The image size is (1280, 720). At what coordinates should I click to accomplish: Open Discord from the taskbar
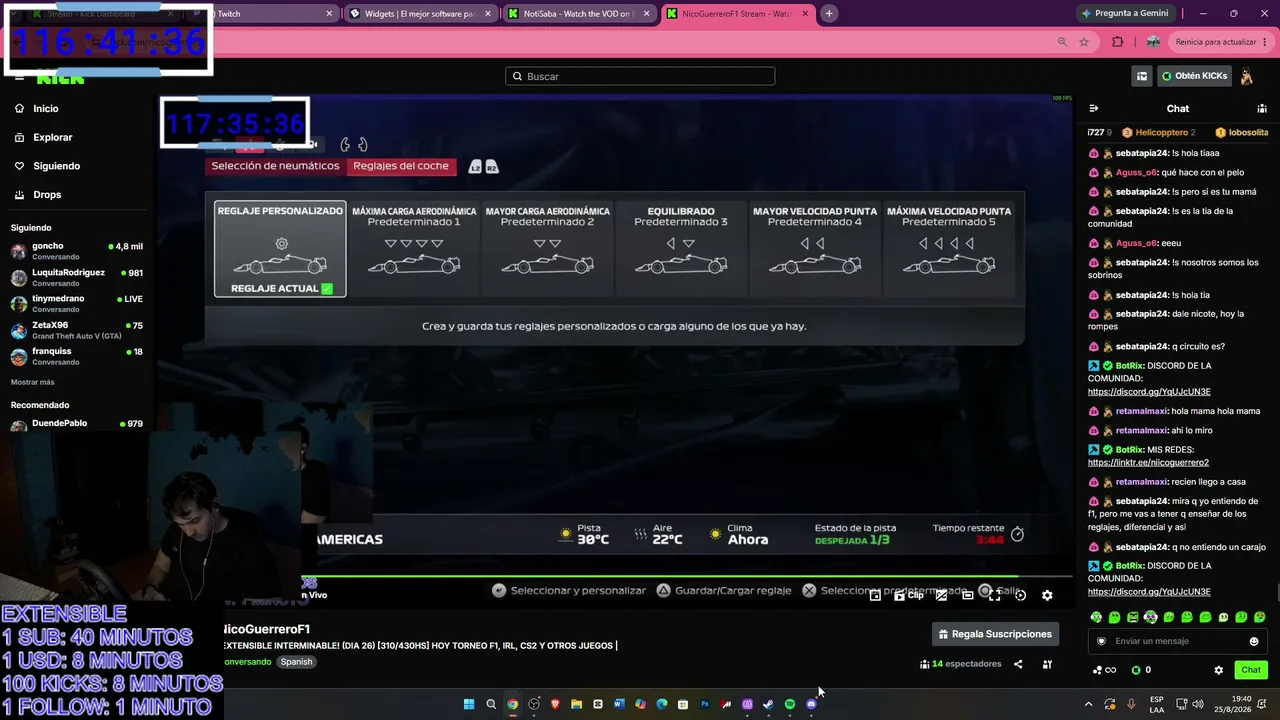[x=811, y=704]
